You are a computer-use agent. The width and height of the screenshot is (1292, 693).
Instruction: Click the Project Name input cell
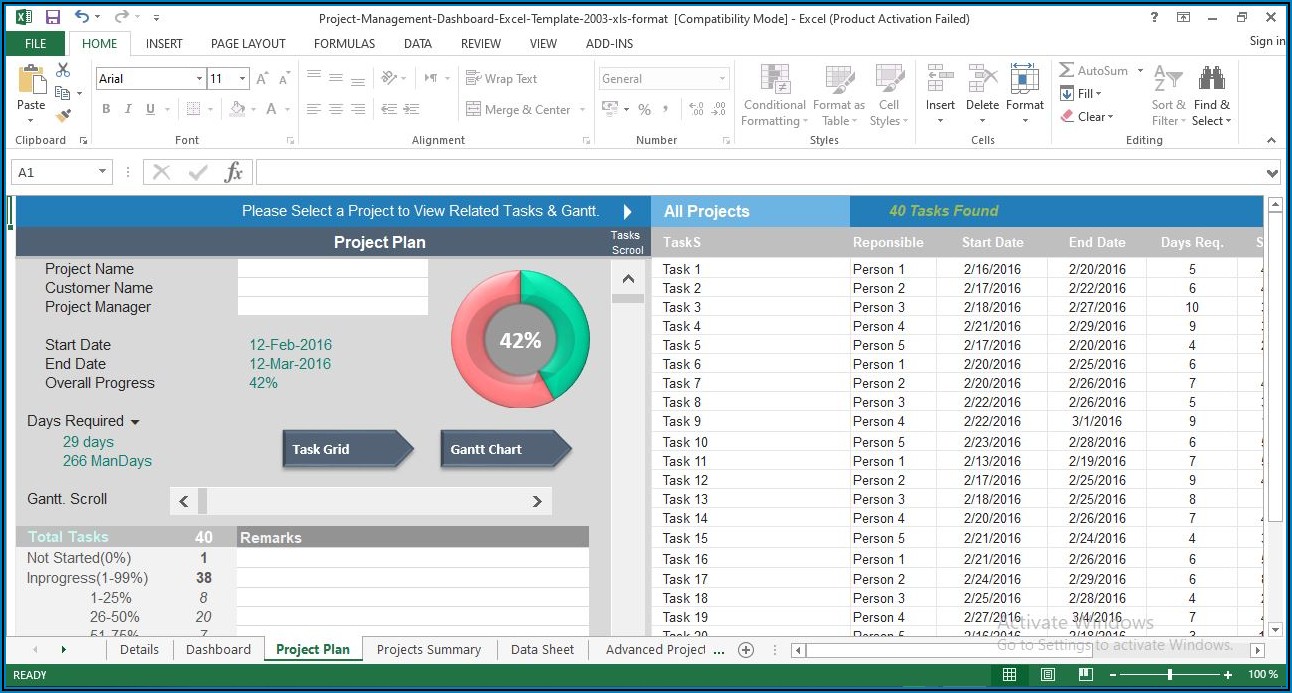point(332,269)
